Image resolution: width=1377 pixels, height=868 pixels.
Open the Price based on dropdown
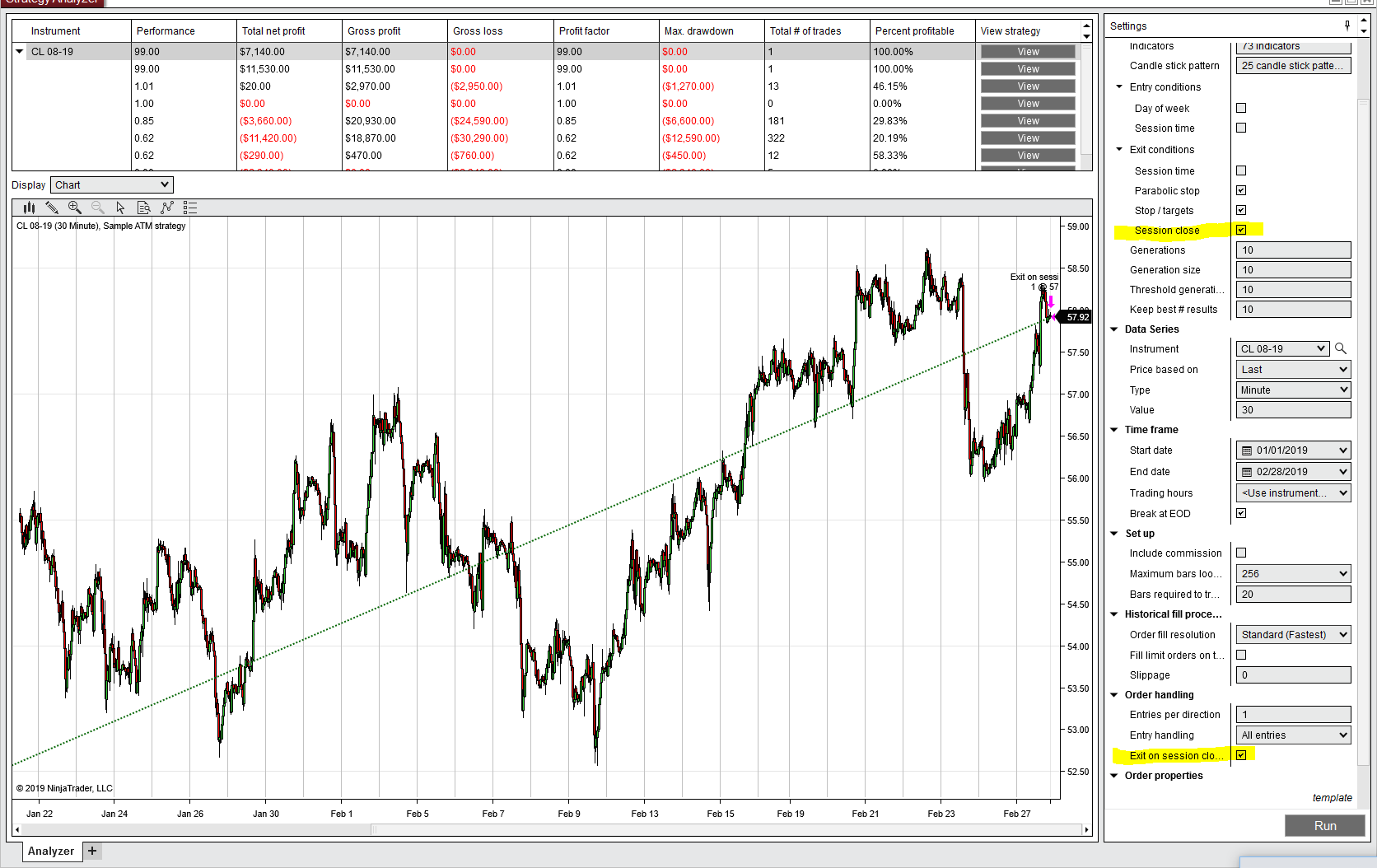coord(1294,370)
